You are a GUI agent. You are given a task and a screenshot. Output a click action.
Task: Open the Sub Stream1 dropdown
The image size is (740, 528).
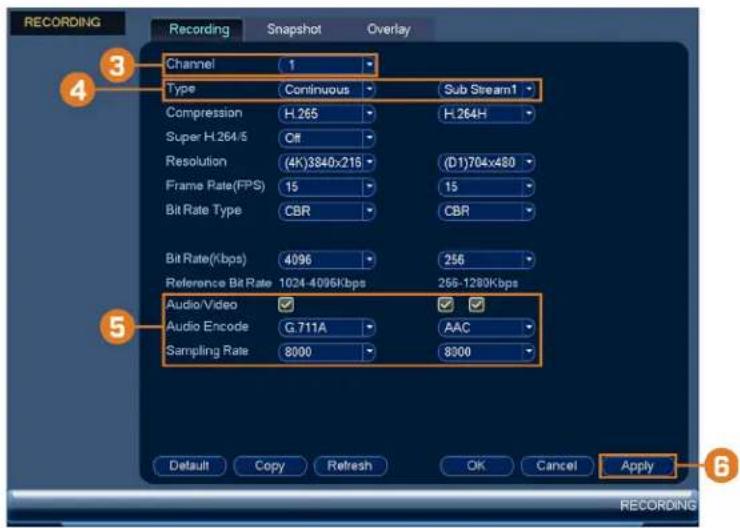(486, 90)
